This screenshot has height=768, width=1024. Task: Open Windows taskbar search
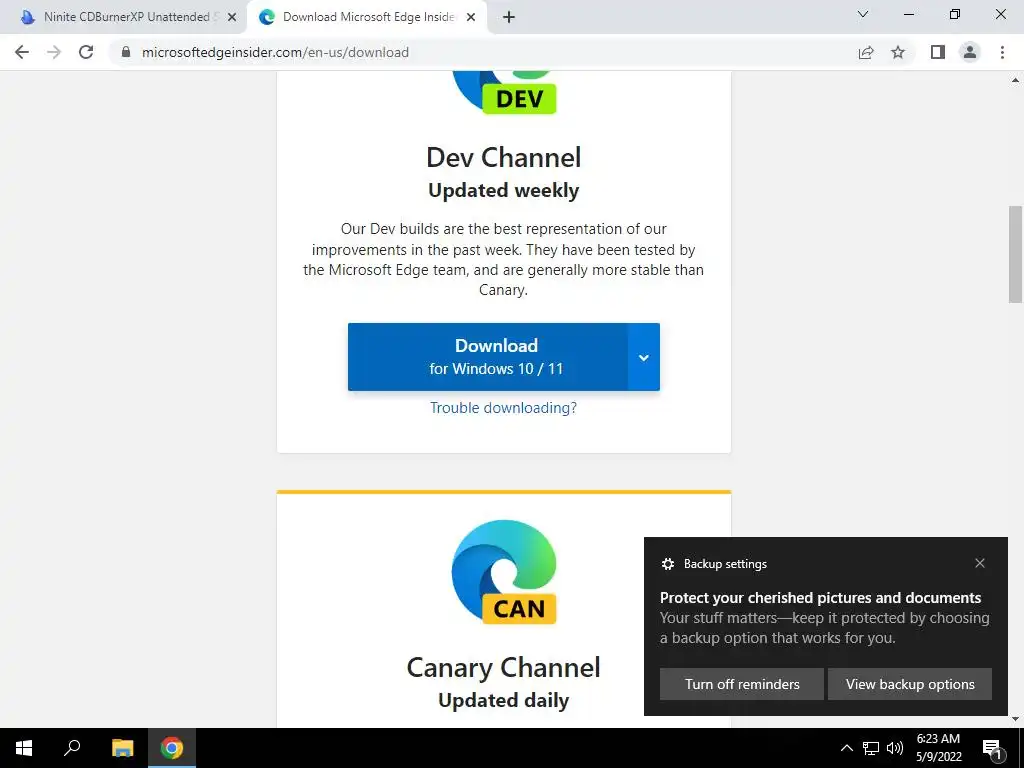pyautogui.click(x=72, y=748)
